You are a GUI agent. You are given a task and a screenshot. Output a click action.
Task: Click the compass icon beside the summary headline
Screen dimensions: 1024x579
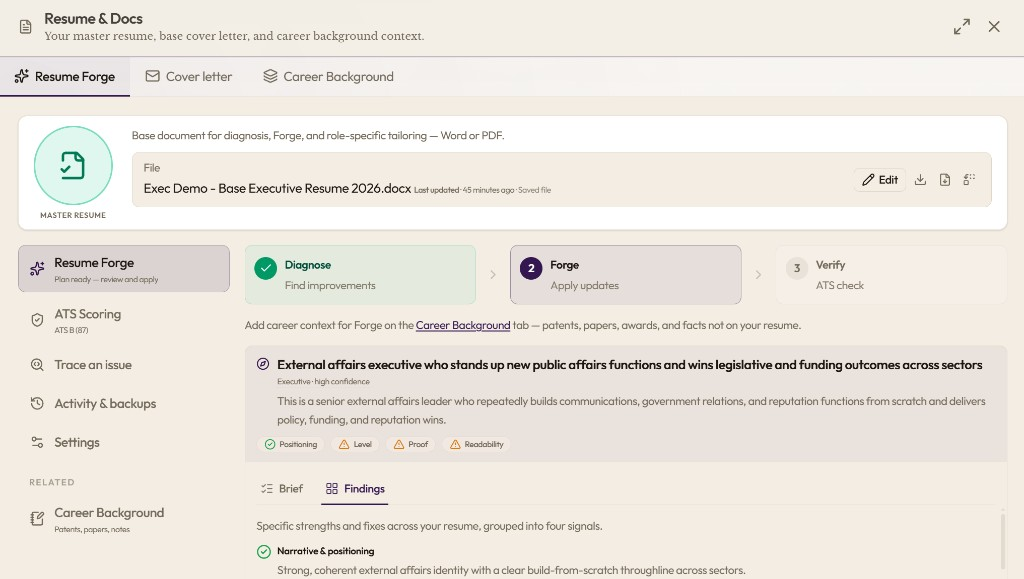(x=263, y=364)
